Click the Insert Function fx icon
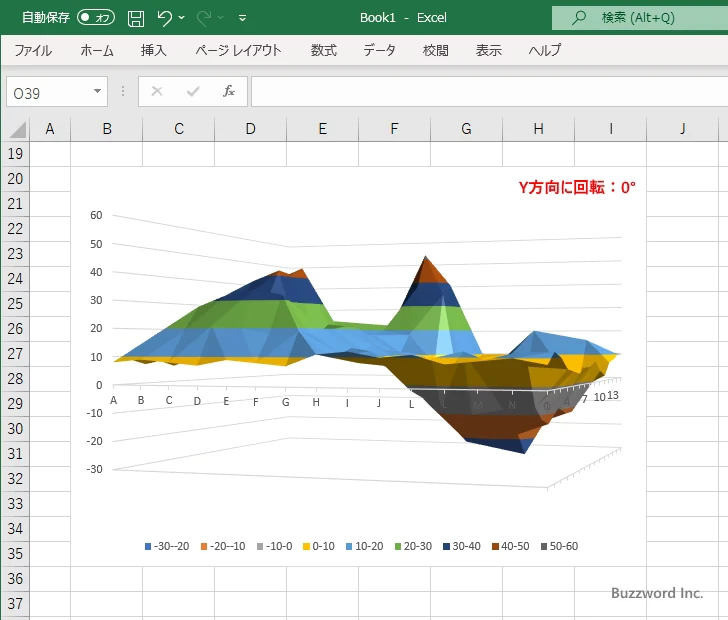The height and width of the screenshot is (620, 728). click(x=229, y=91)
